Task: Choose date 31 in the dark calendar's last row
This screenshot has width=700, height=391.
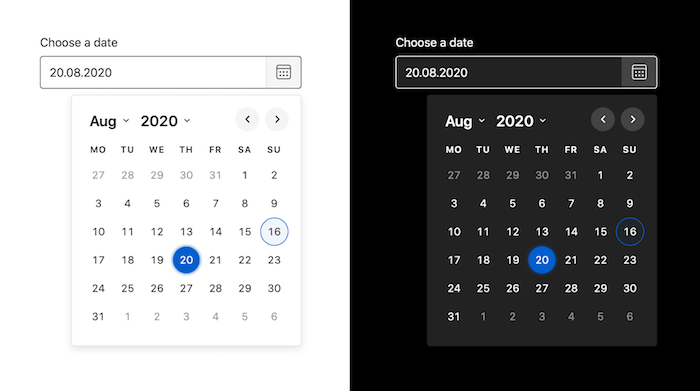Action: (x=454, y=316)
